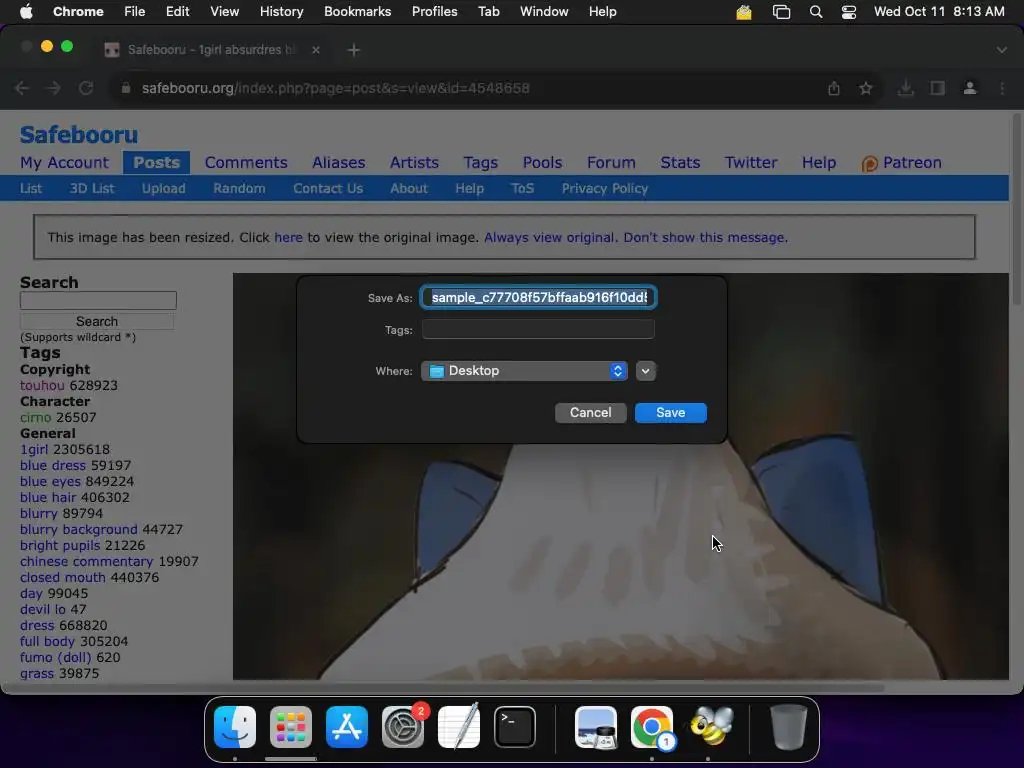The width and height of the screenshot is (1024, 768).
Task: Open the Aliases page
Action: click(338, 163)
